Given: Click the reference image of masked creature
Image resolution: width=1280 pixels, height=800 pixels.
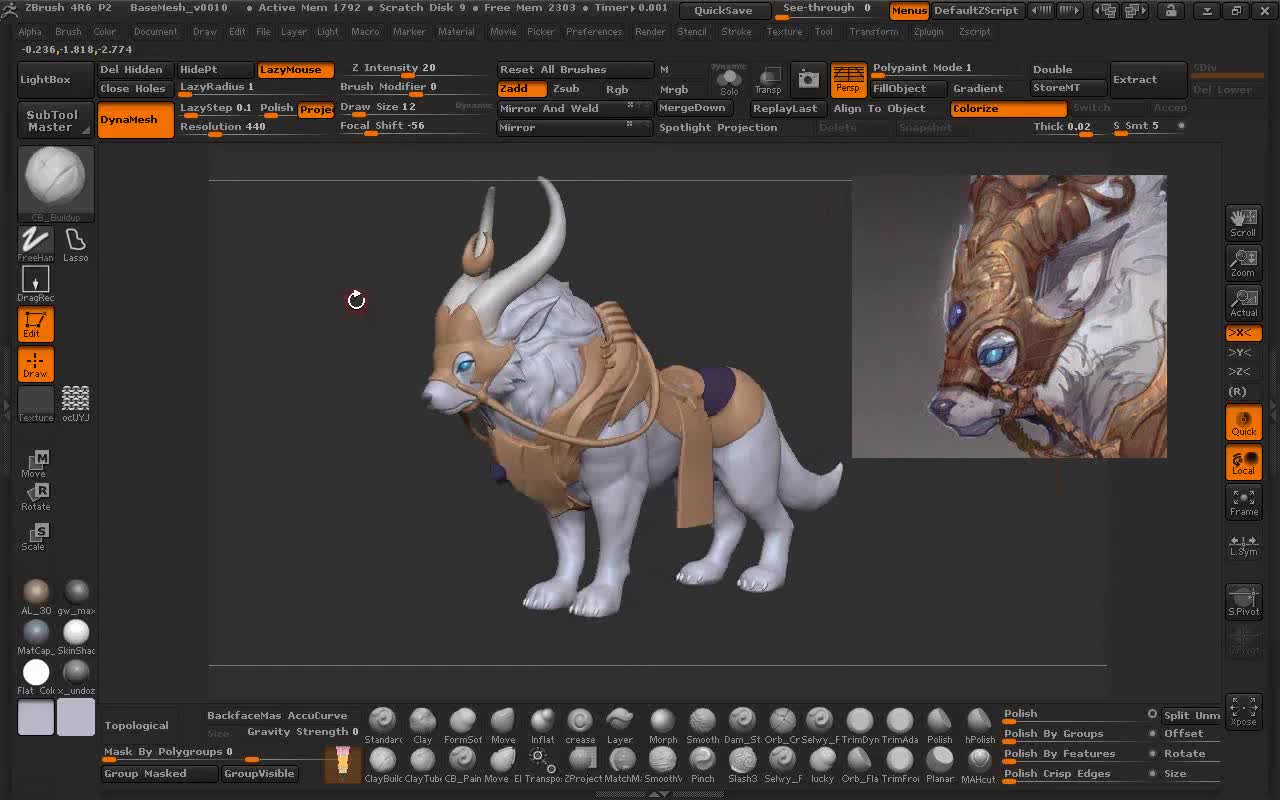Looking at the screenshot, I should pyautogui.click(x=1009, y=317).
